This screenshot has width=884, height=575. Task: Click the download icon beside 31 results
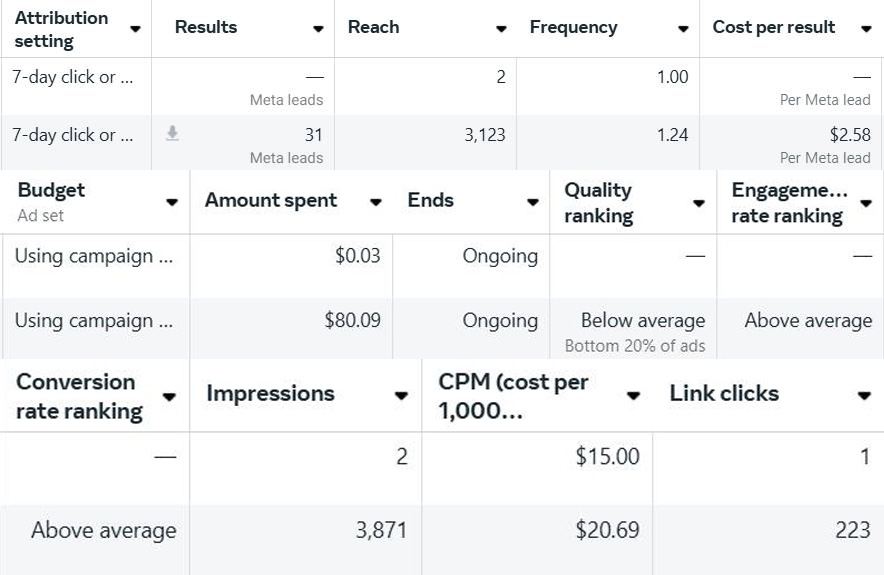172,134
